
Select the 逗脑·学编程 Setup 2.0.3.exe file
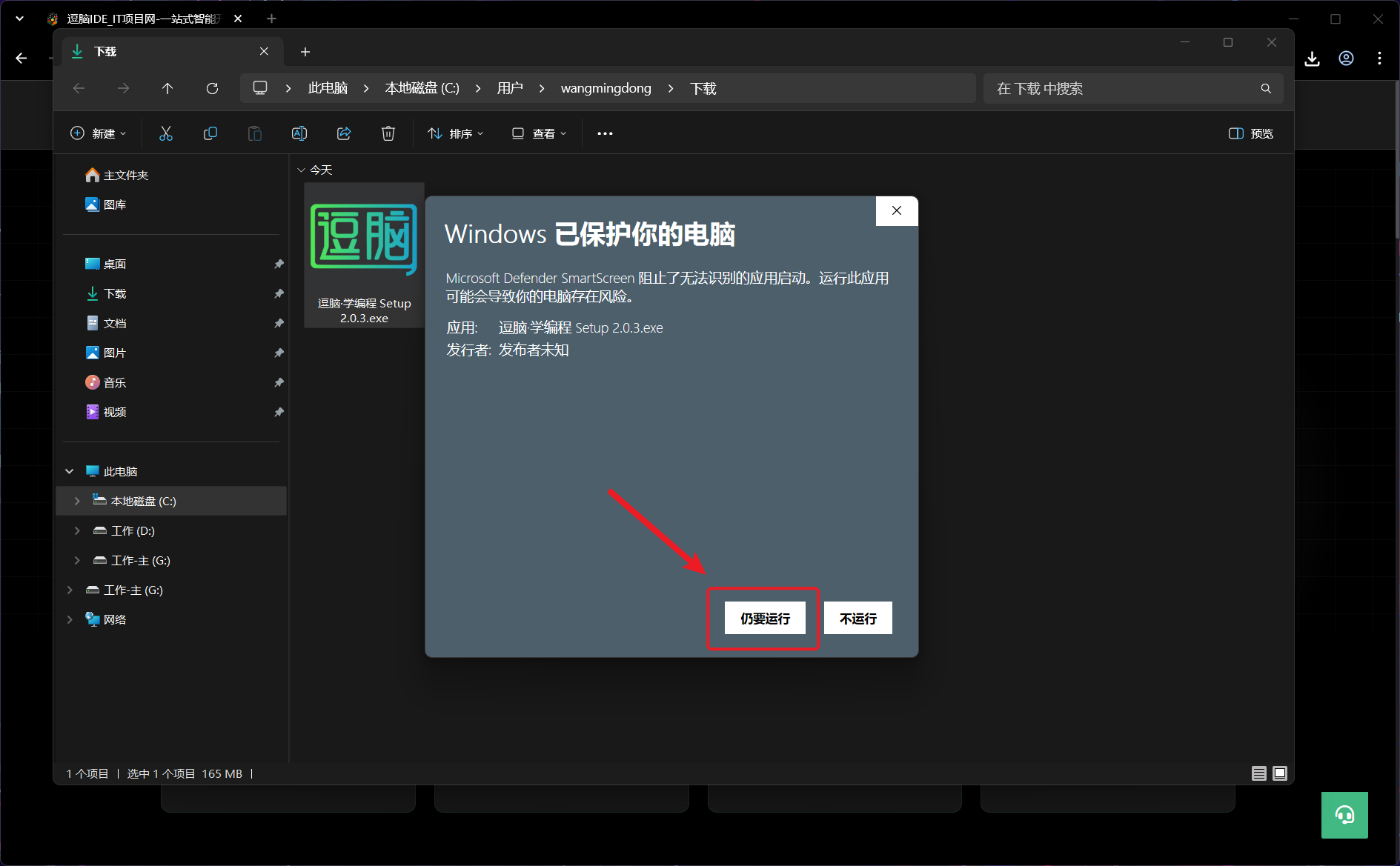pyautogui.click(x=364, y=256)
